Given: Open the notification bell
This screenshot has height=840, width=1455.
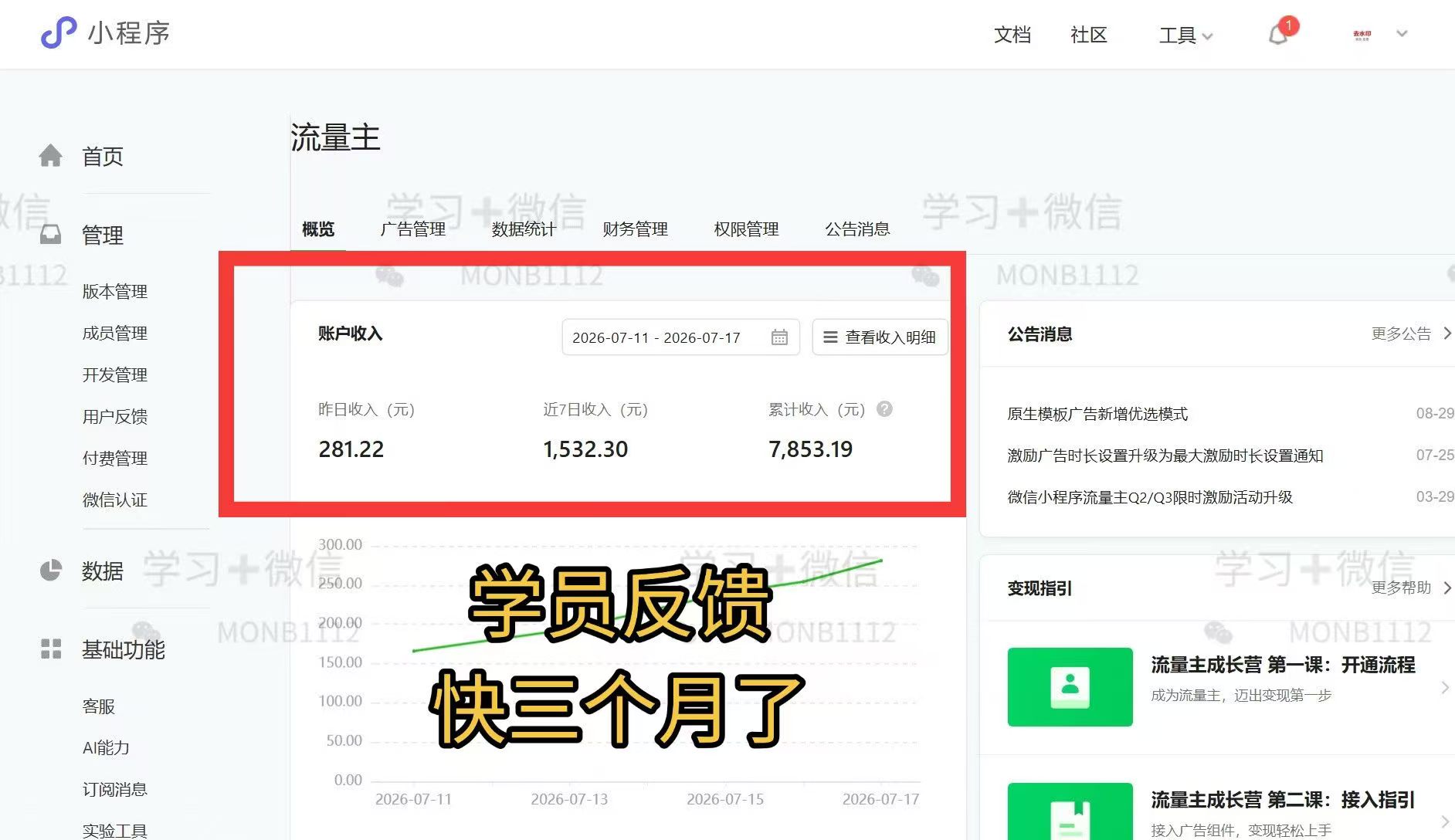Looking at the screenshot, I should point(1278,35).
